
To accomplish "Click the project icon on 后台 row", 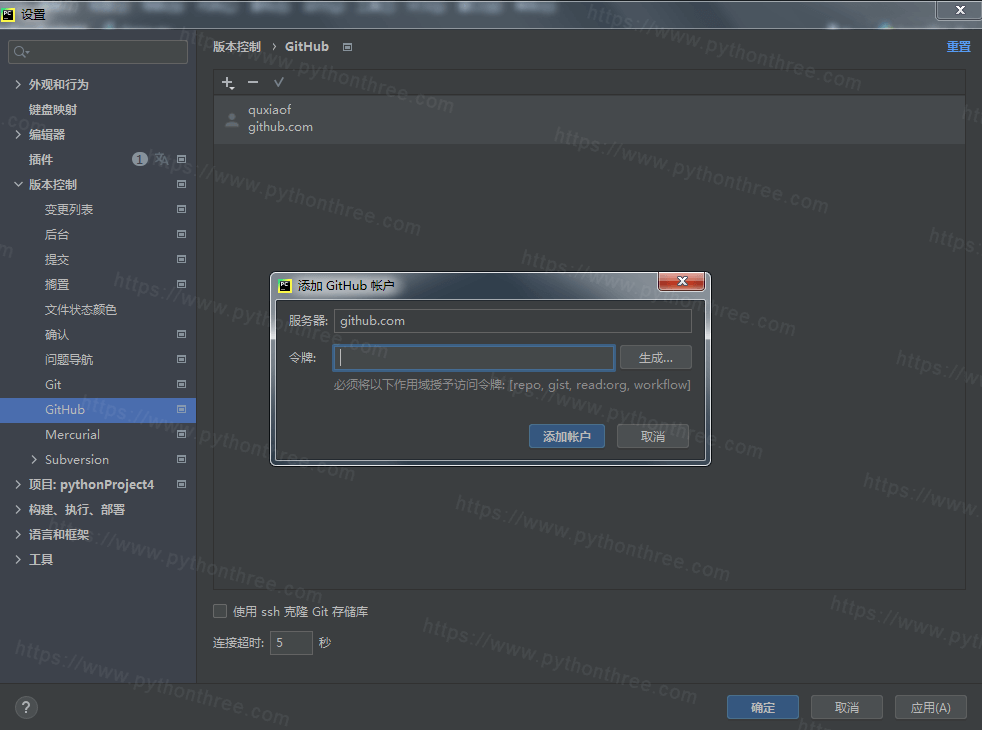I will coord(182,234).
